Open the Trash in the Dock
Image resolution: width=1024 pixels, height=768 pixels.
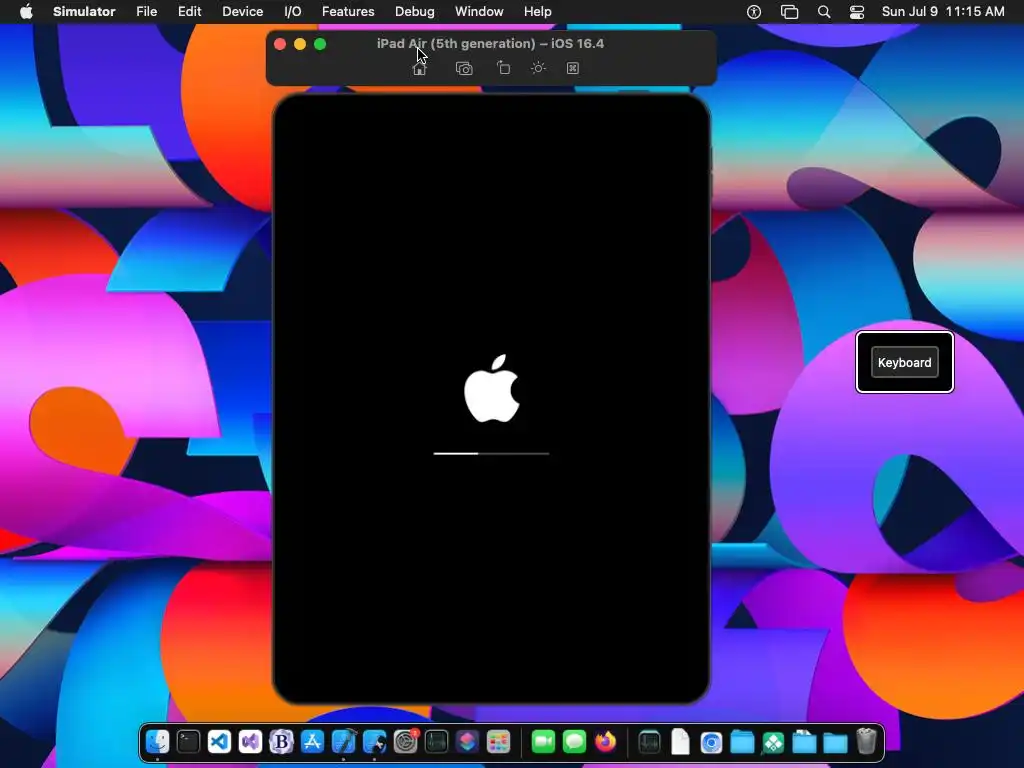[866, 742]
